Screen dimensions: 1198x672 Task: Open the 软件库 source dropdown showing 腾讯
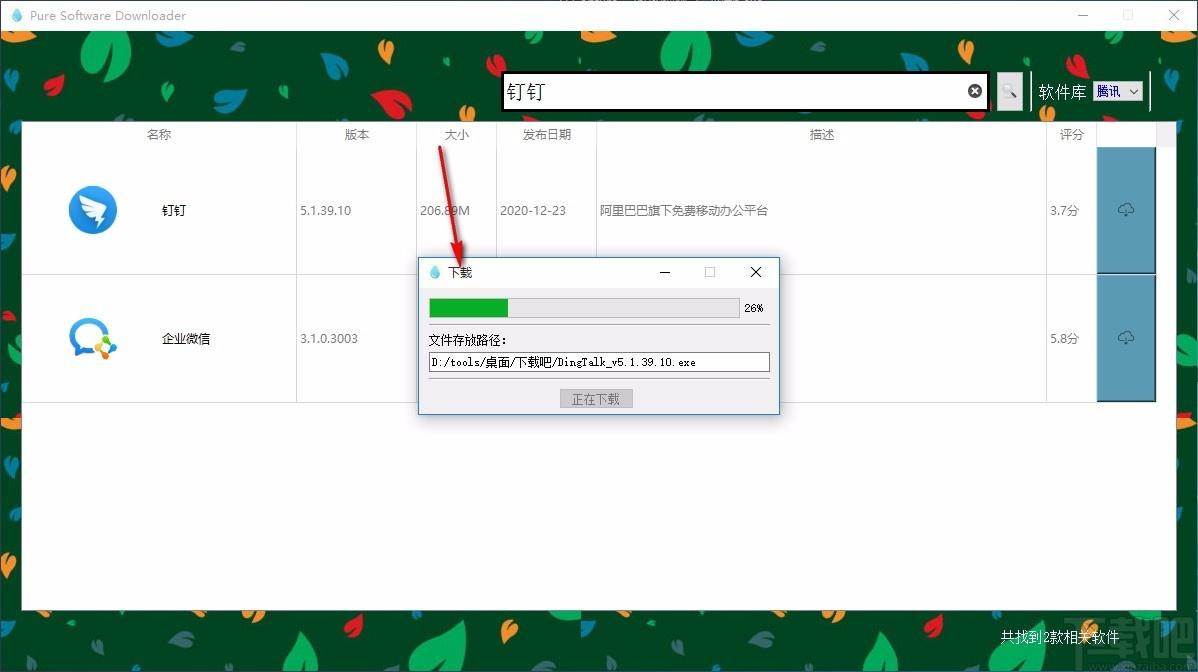coord(1118,92)
